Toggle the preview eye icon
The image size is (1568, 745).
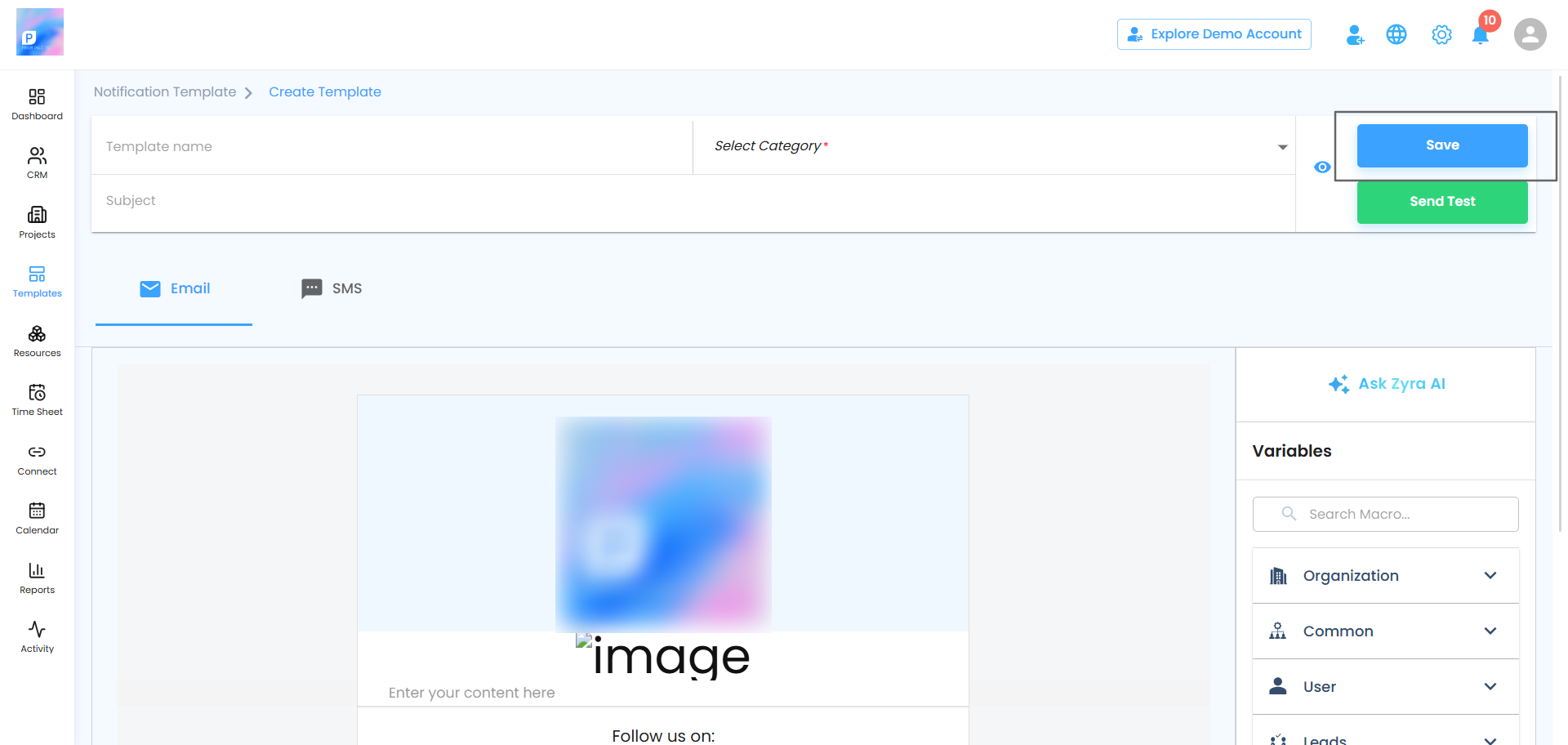[1322, 167]
